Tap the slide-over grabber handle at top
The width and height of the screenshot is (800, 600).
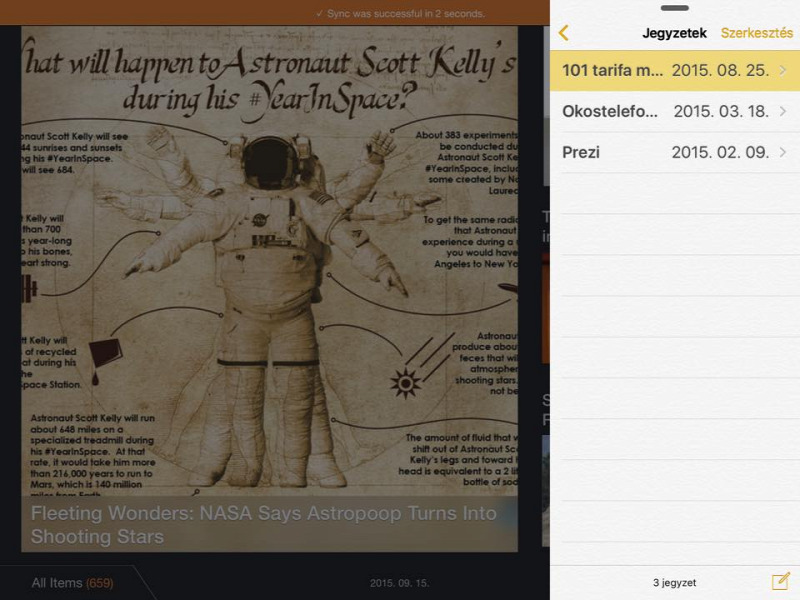pos(674,8)
